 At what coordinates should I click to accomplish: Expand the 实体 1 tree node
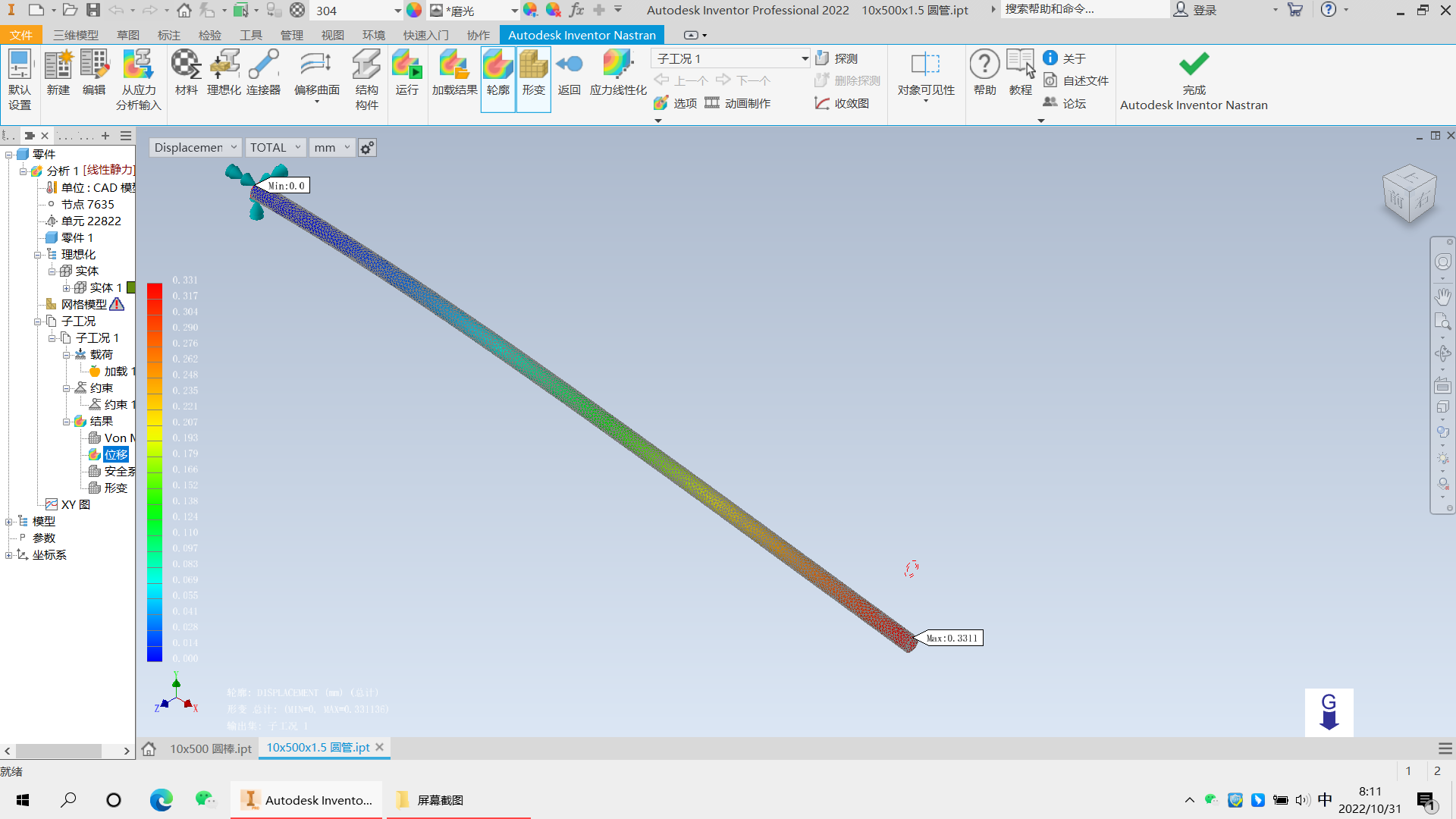pyautogui.click(x=66, y=288)
